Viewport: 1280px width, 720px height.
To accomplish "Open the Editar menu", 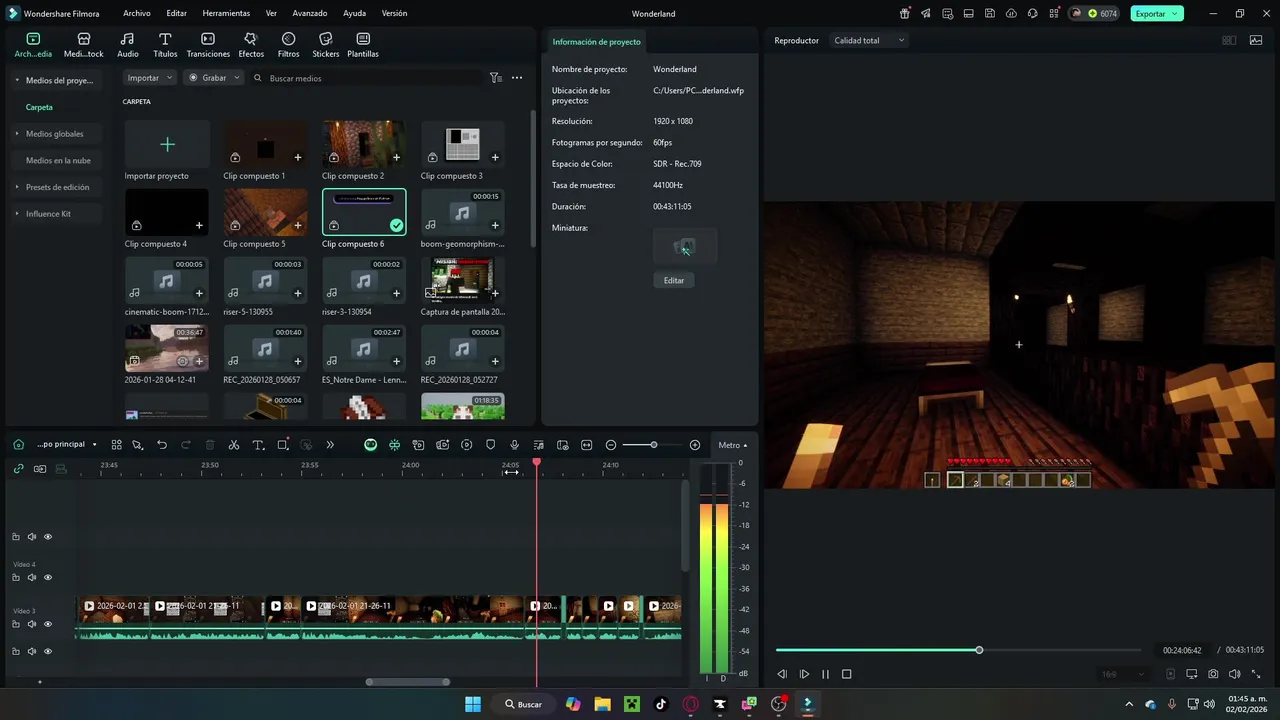I will coord(177,14).
